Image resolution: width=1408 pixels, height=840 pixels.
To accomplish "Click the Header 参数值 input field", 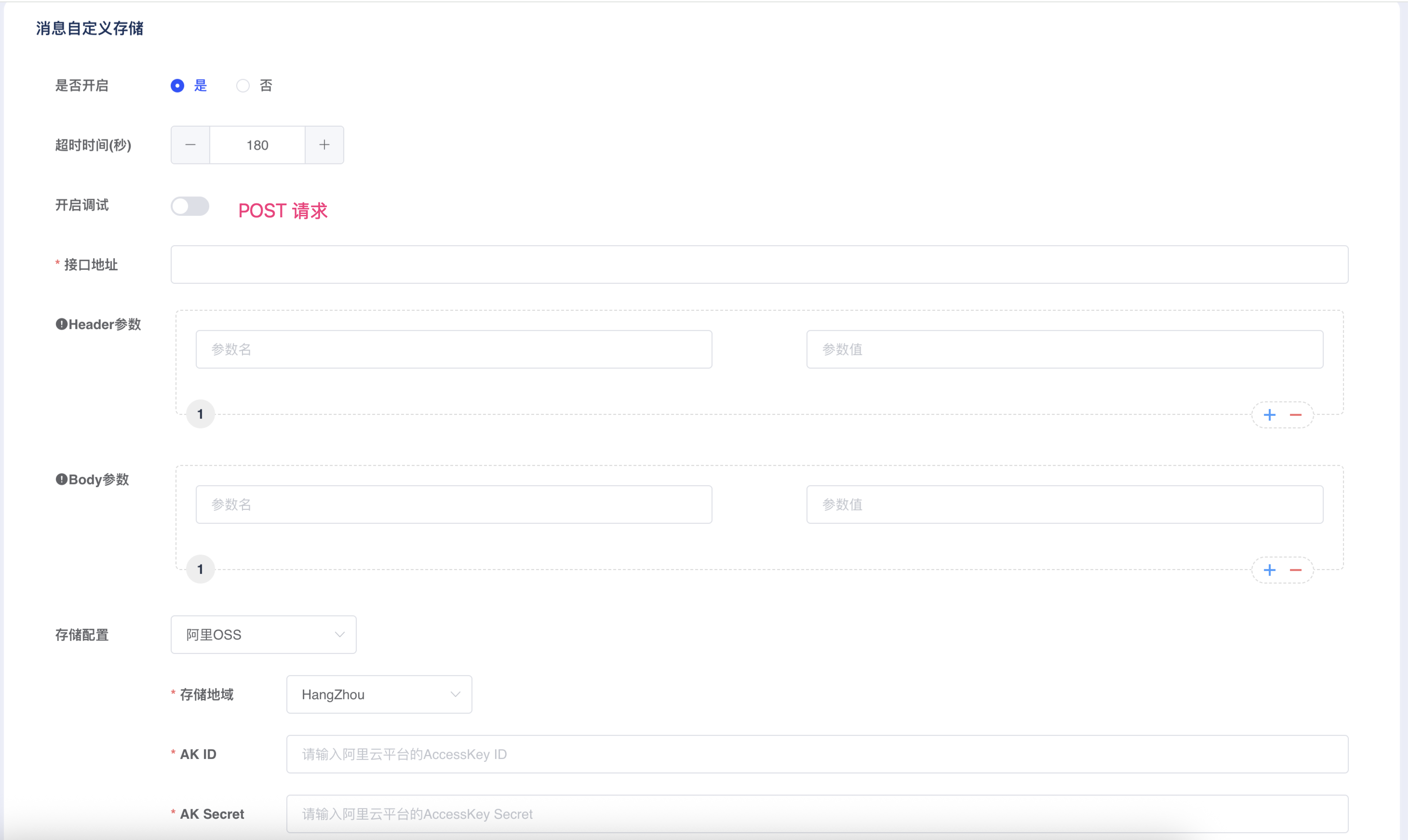I will (x=1064, y=349).
